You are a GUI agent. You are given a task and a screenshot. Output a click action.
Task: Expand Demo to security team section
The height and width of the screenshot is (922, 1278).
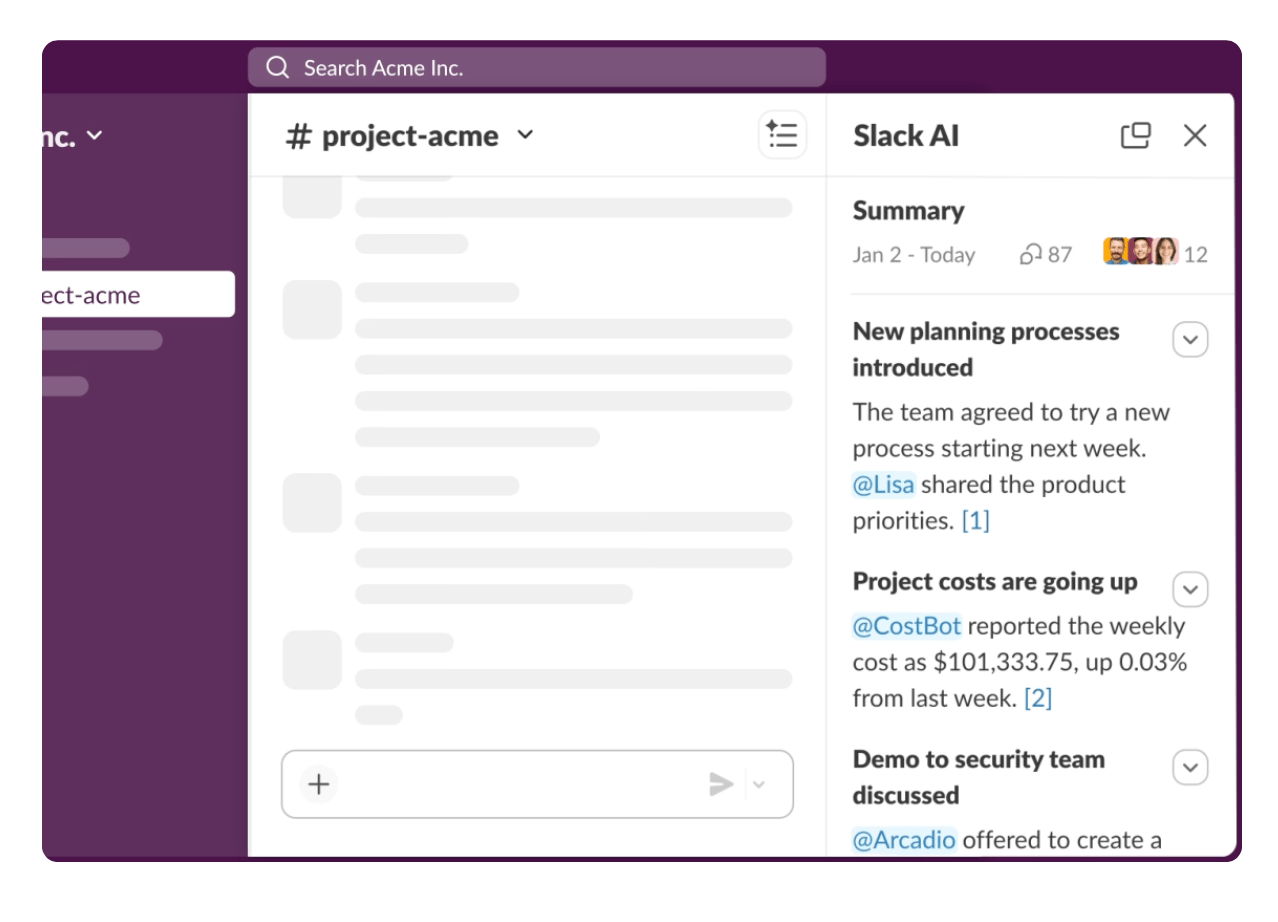[x=1190, y=768]
